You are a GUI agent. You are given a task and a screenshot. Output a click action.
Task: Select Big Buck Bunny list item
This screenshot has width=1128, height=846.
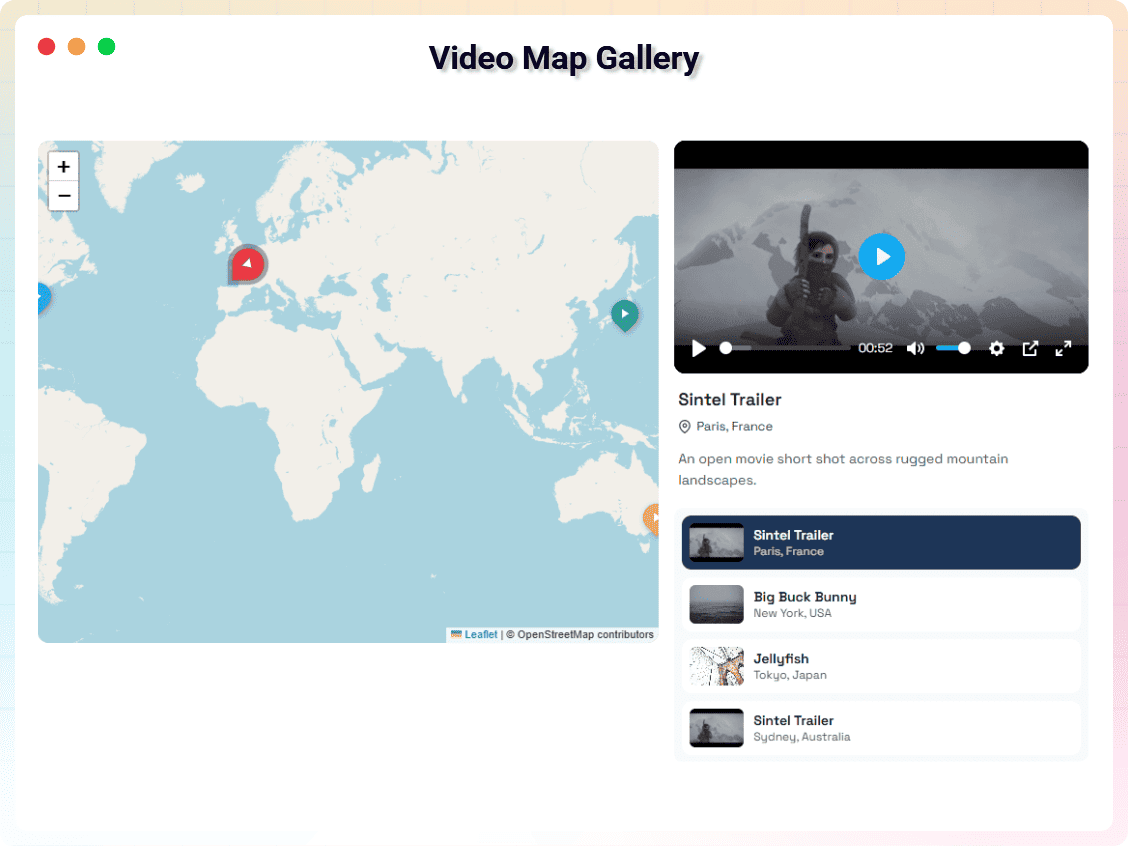[881, 604]
